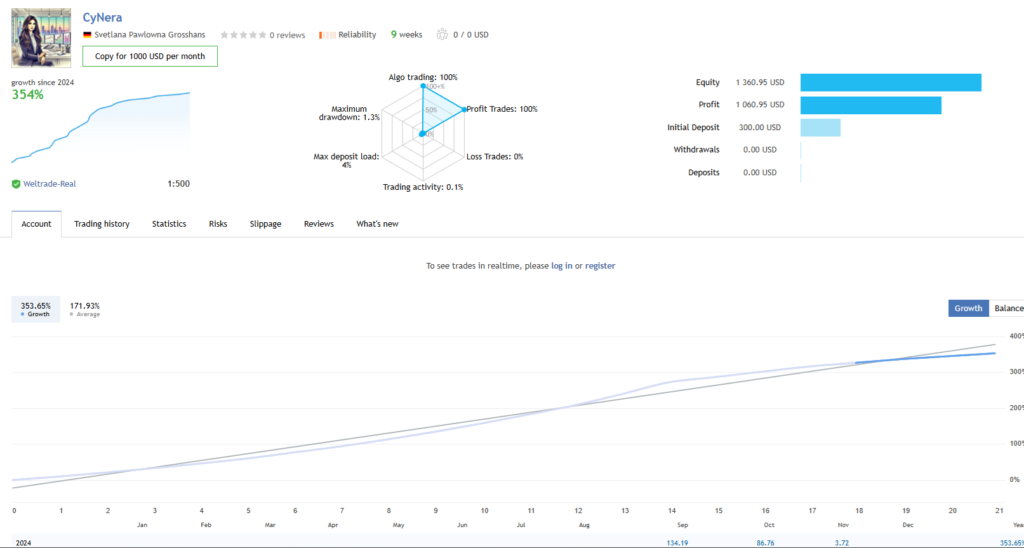Screen dimensions: 1024x548
Task: Switch chart to Growth view
Action: click(968, 309)
